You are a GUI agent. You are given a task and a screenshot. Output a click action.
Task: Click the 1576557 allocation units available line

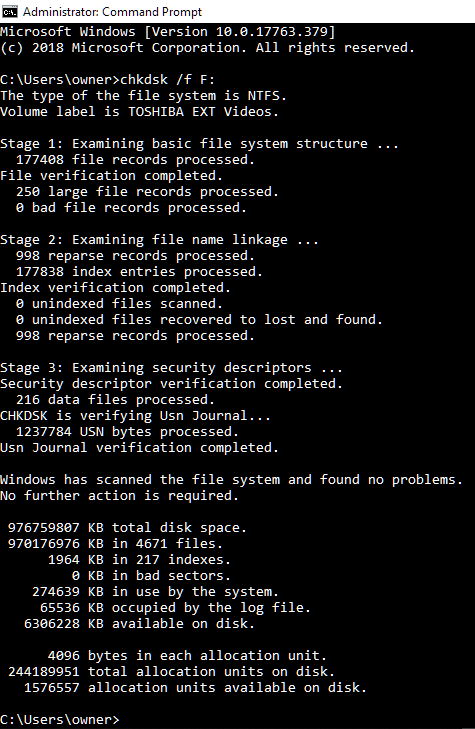[195, 688]
